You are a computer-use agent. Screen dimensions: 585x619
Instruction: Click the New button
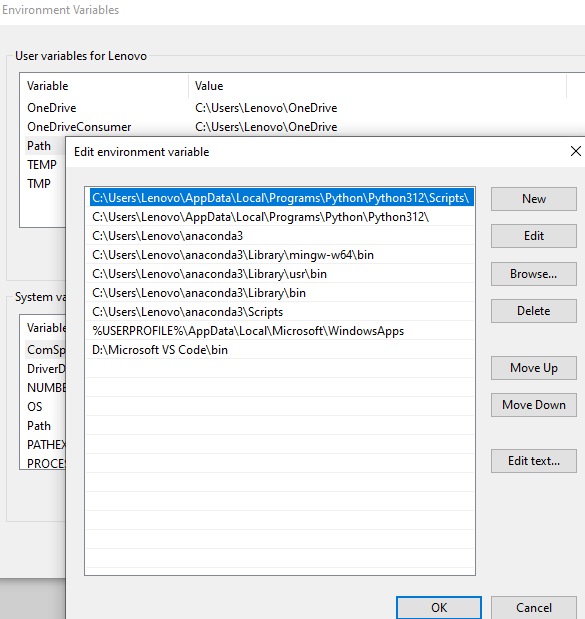534,199
